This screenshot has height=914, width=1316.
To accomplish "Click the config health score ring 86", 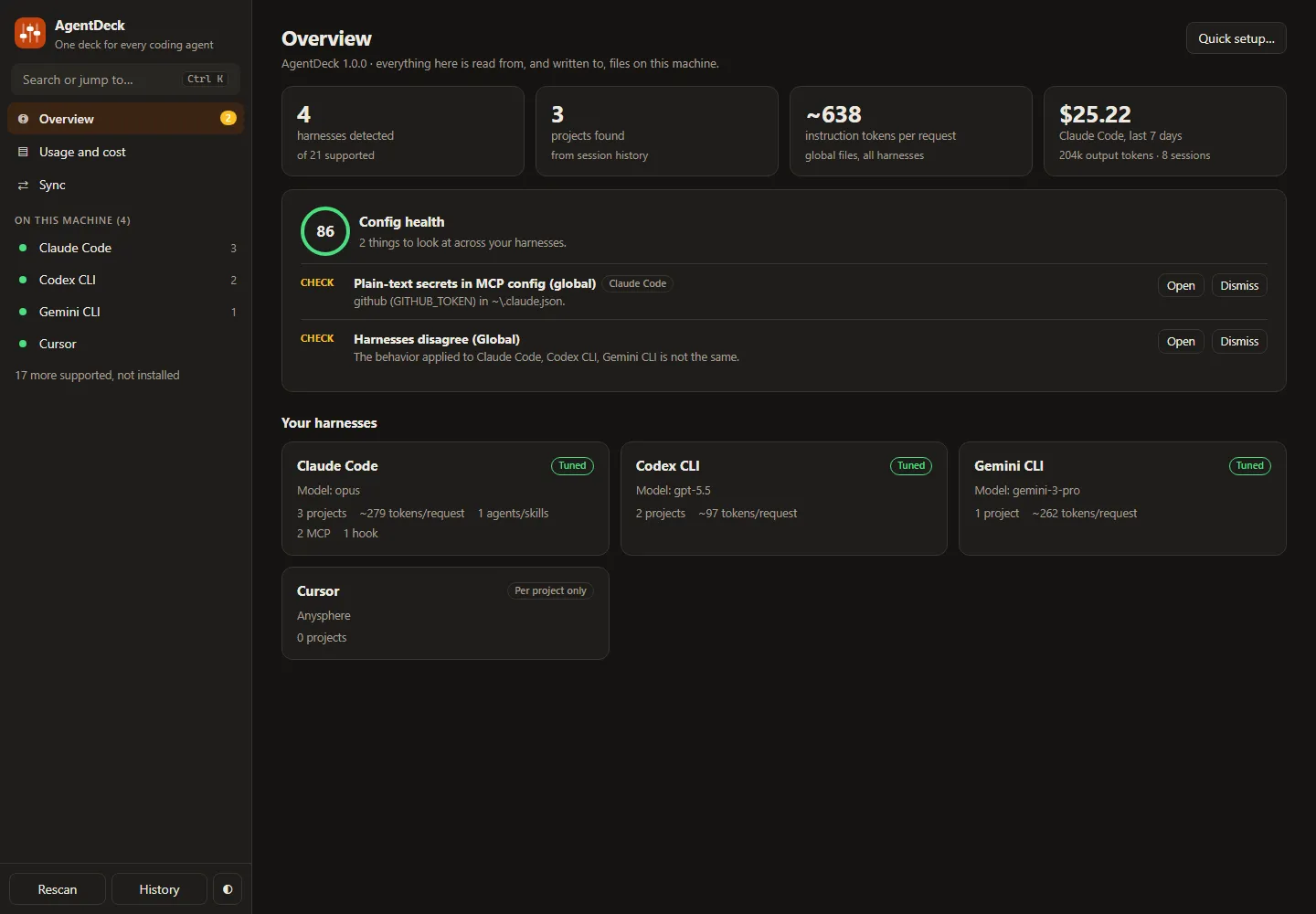I will pos(325,231).
